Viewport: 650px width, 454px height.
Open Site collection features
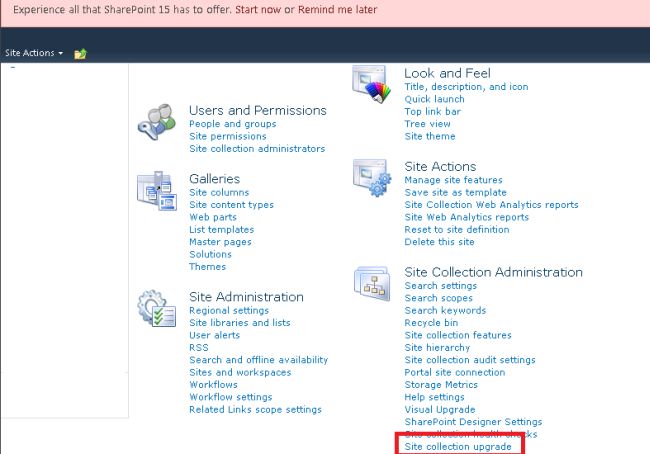point(458,335)
